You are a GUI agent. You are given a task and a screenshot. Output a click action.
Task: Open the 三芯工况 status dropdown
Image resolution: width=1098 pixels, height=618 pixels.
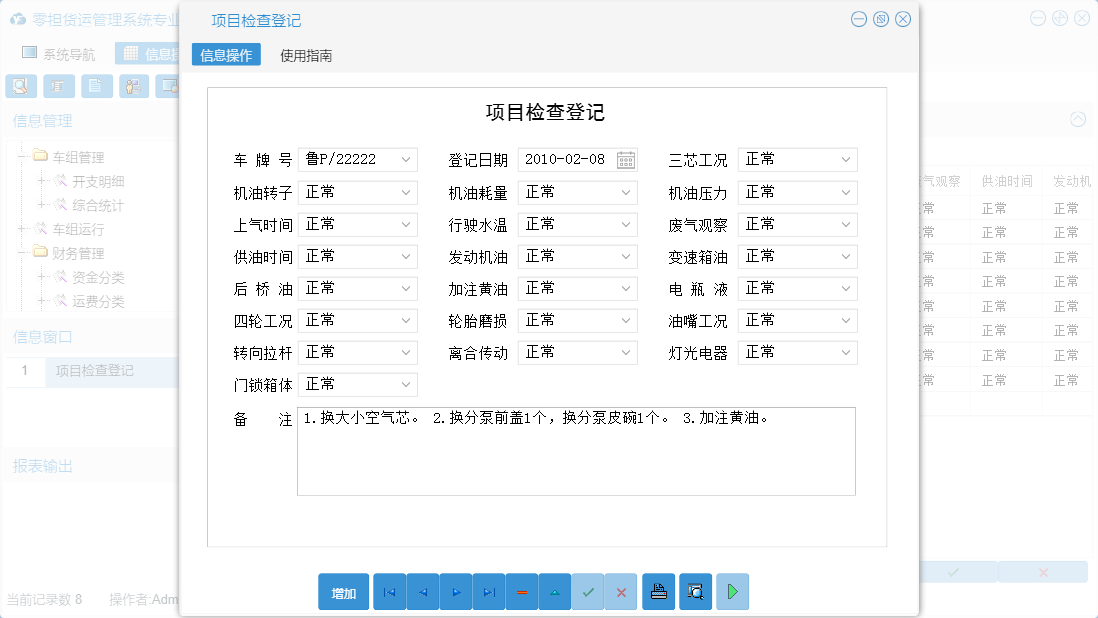pos(845,159)
